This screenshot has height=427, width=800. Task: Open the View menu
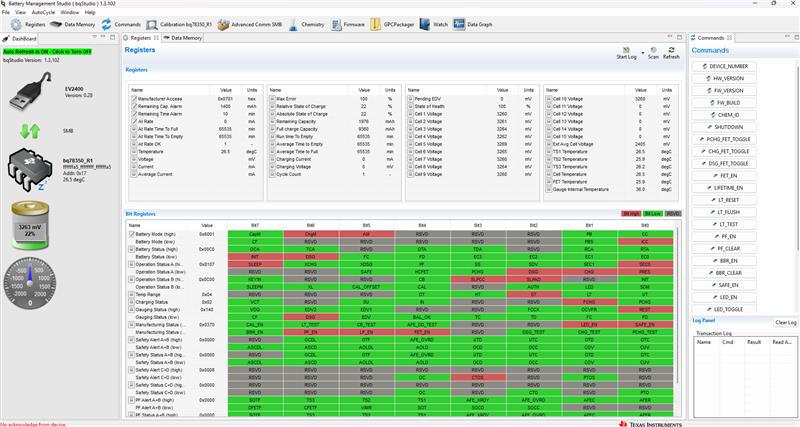point(20,12)
